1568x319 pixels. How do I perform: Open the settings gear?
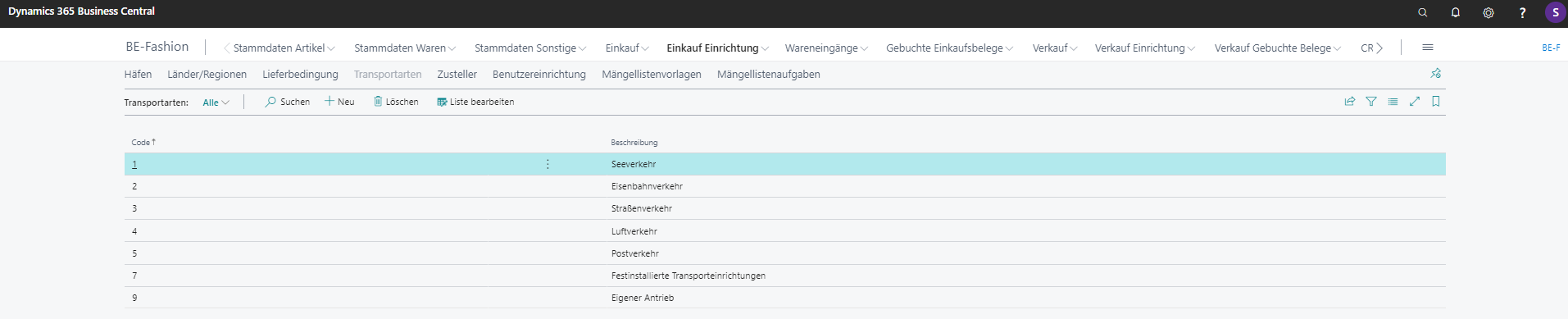point(1488,12)
